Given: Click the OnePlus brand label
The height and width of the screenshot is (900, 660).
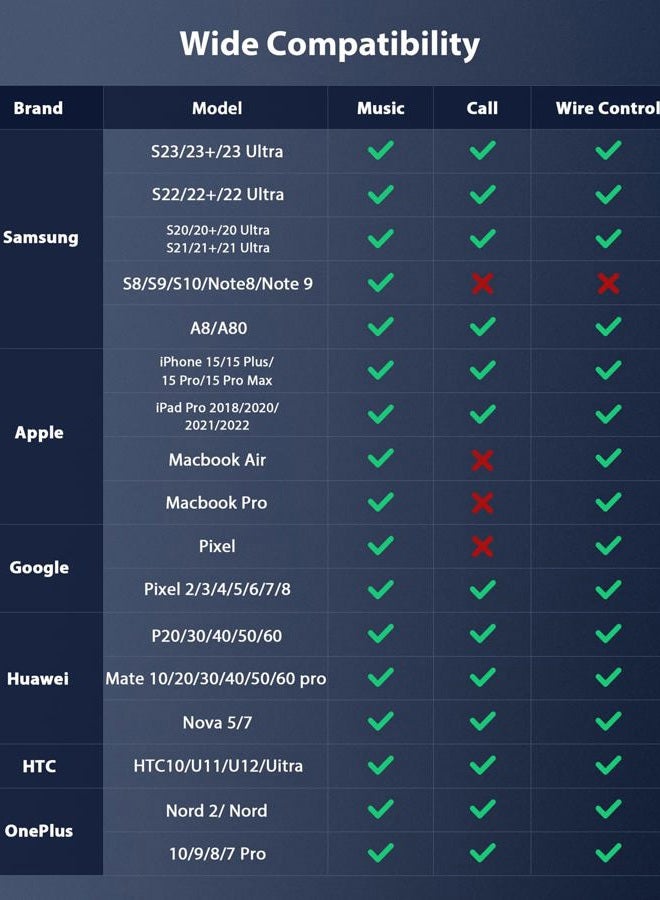Looking at the screenshot, I should 39,831.
